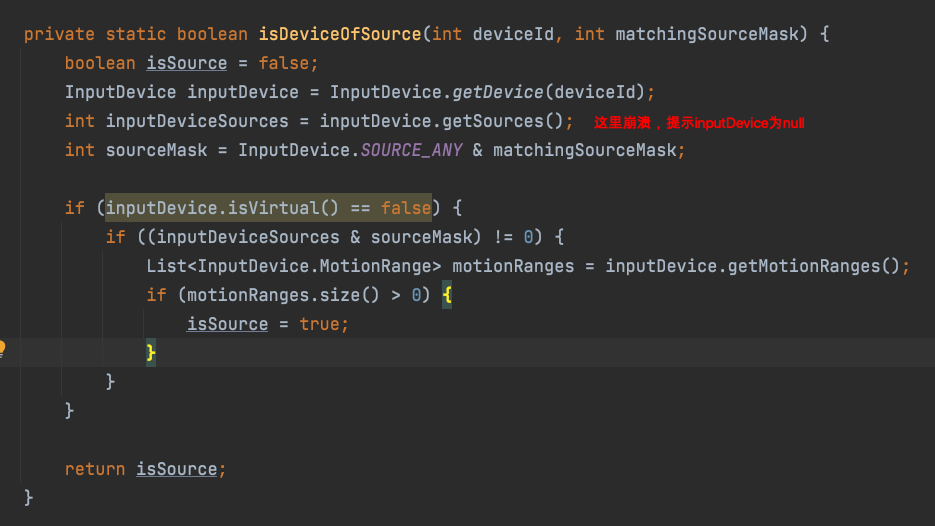Place cursor on the getDevice method call
Screen dimensions: 935x526
499,92
